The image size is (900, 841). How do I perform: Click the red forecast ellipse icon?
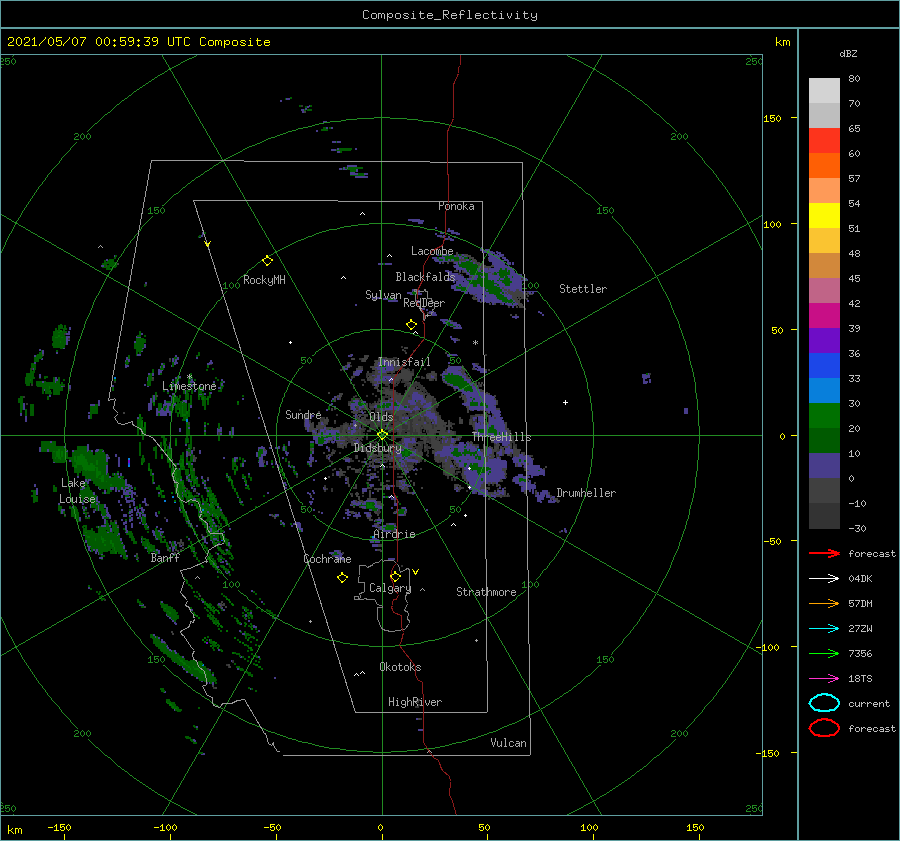click(824, 728)
